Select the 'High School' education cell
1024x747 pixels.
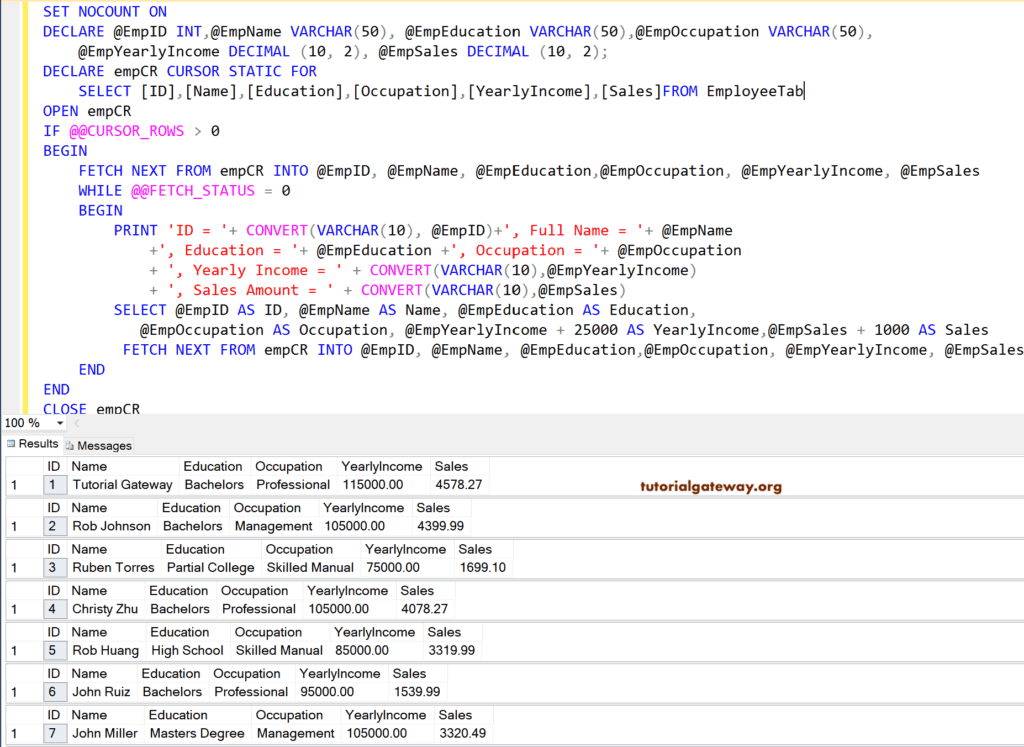point(188,650)
